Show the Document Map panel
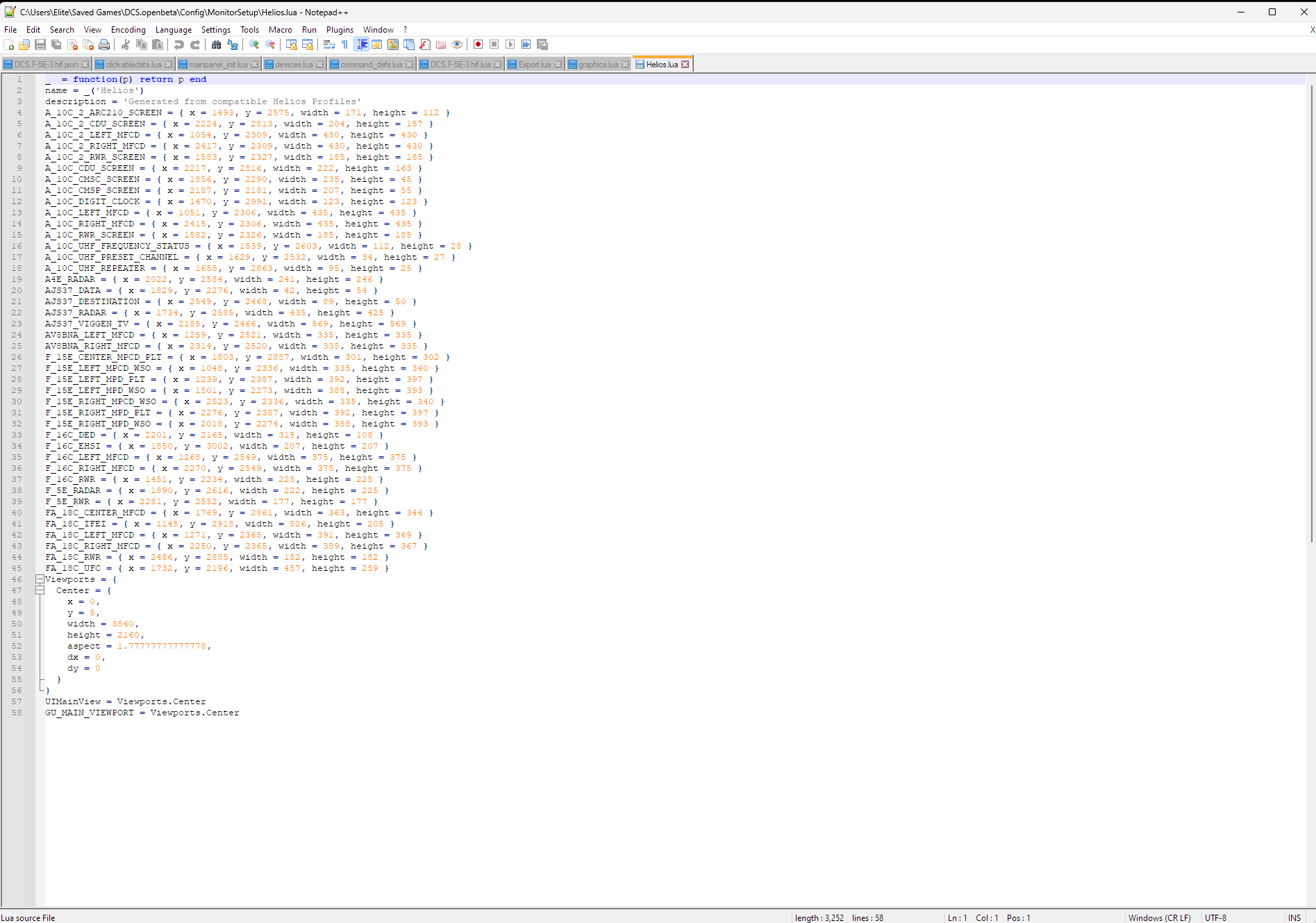 [393, 44]
